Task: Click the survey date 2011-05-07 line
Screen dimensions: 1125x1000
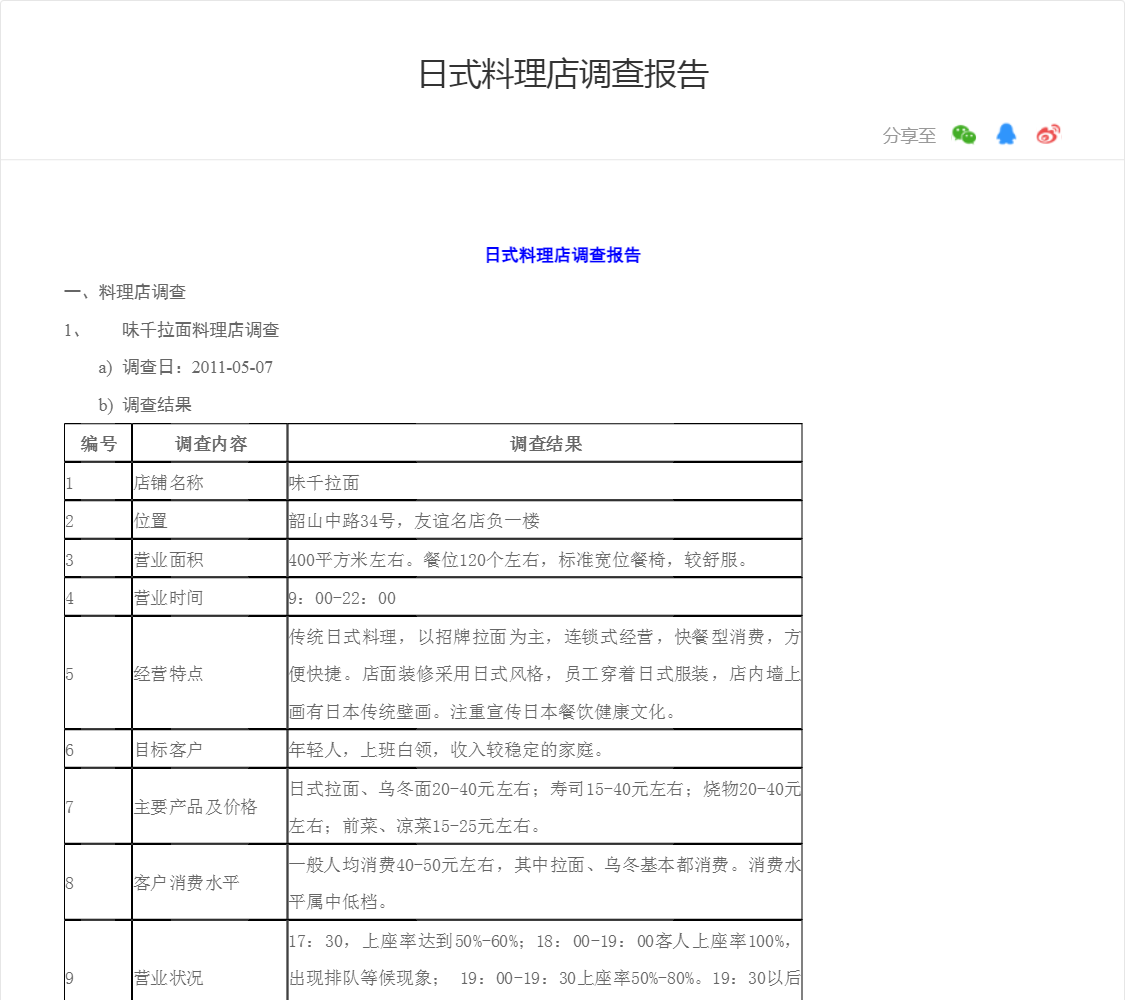Action: click(186, 367)
